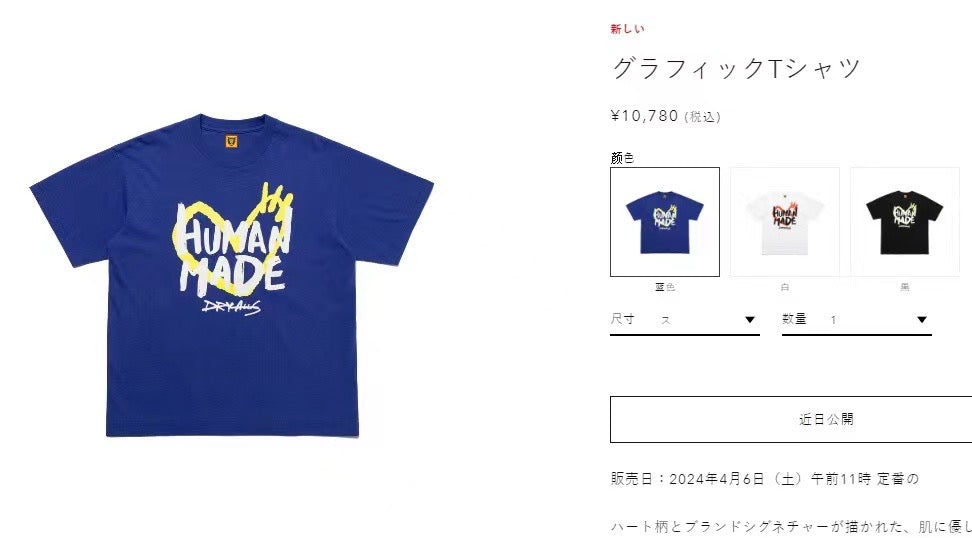Screen dimensions: 972x538
Task: Select the blue T-shirt color thumbnail
Action: coord(665,222)
